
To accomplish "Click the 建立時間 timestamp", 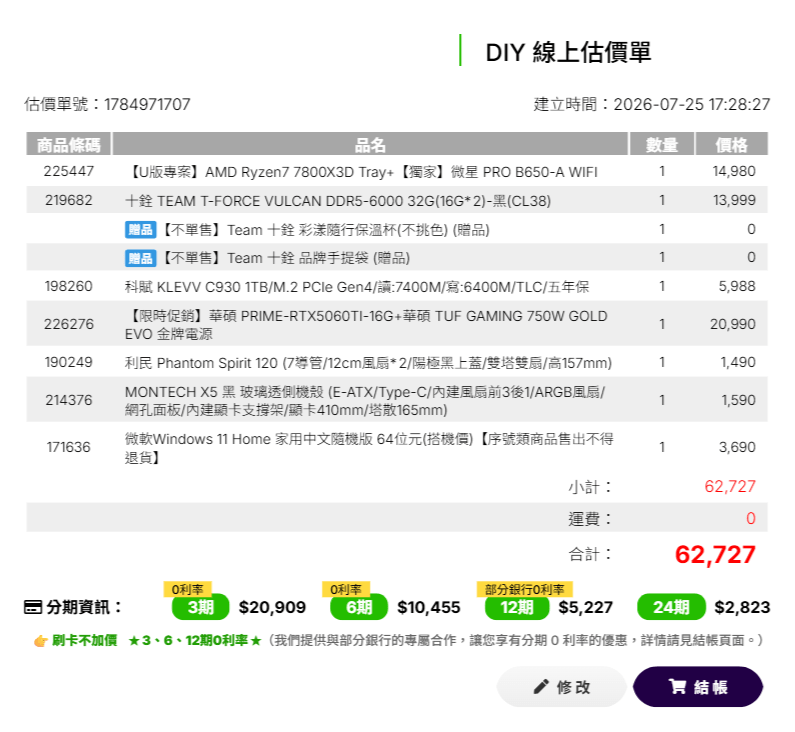I will pyautogui.click(x=652, y=104).
